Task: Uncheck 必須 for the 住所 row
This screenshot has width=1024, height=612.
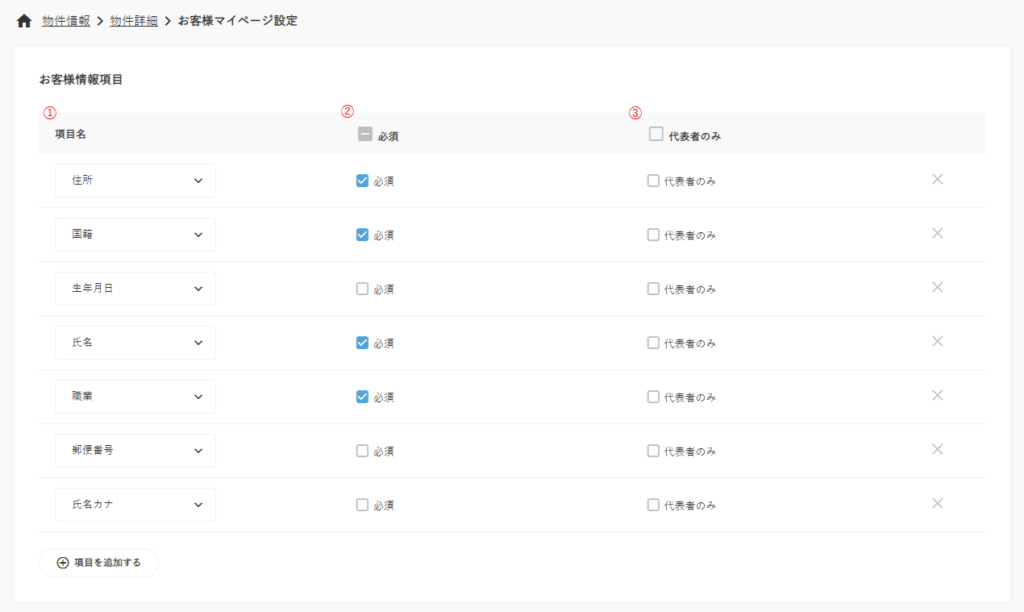Action: click(x=362, y=181)
